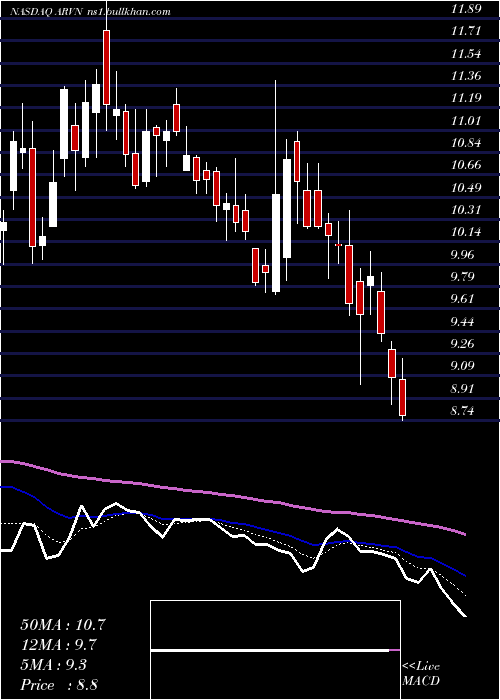This screenshot has width=500, height=700.
Task: Click the 10.31 price axis label
Action: (466, 210)
